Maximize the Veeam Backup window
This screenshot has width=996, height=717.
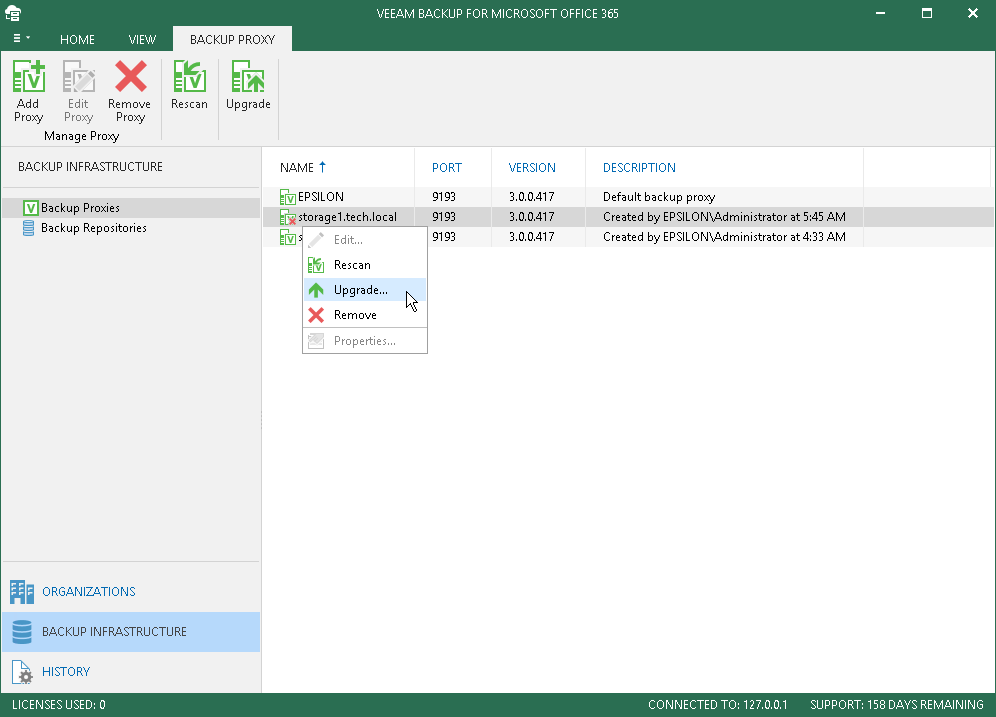(927, 13)
